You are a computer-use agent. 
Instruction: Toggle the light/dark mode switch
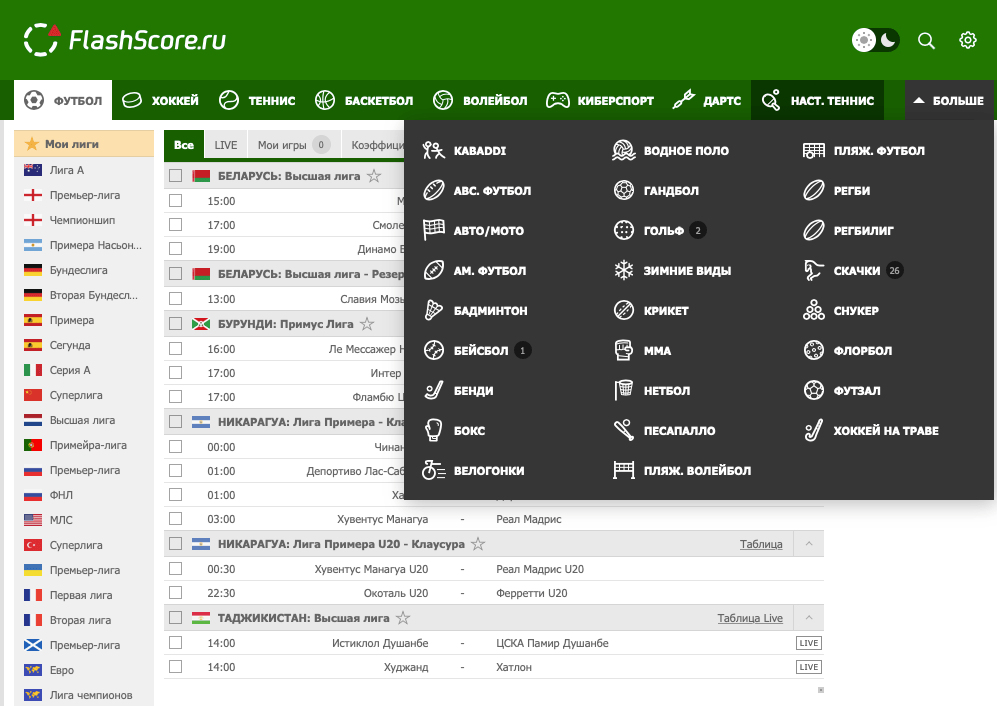876,40
